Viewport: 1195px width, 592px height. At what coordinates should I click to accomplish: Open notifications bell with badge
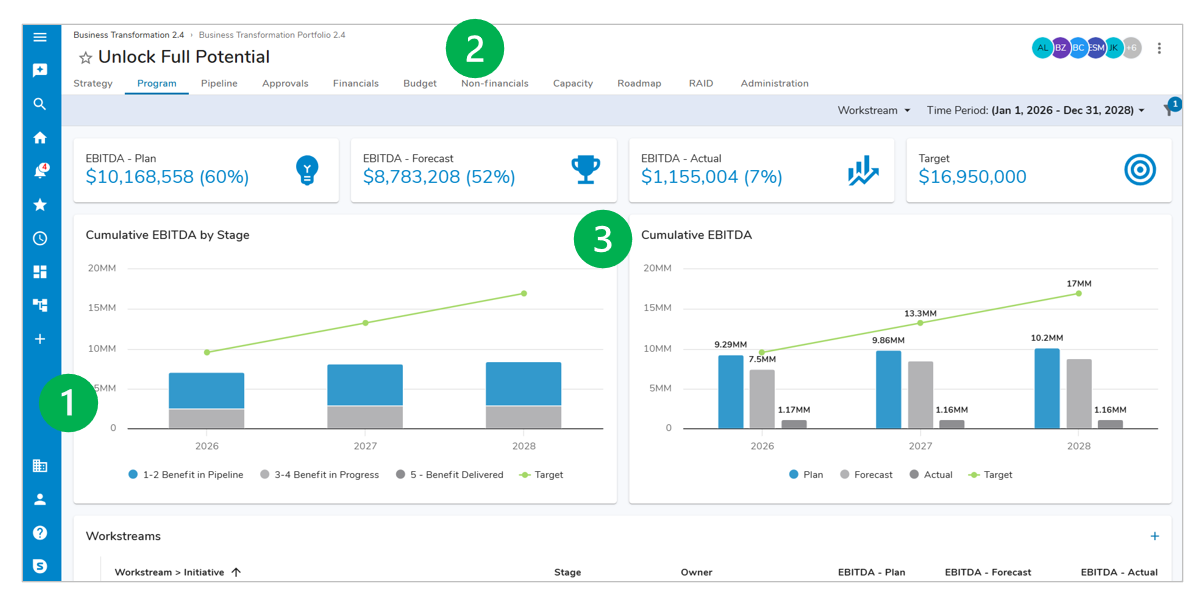click(x=40, y=171)
